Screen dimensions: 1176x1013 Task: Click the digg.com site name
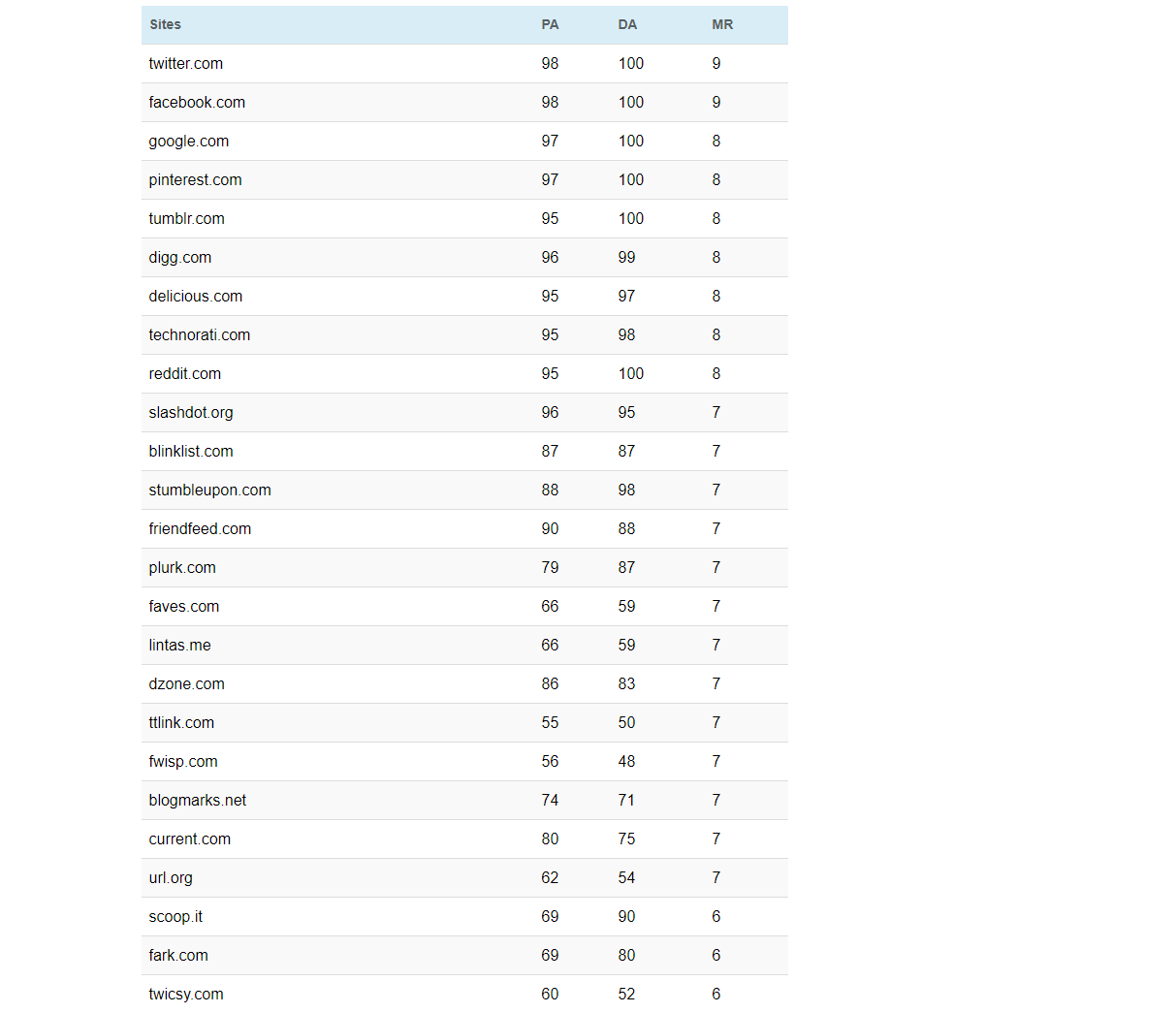pyautogui.click(x=179, y=257)
